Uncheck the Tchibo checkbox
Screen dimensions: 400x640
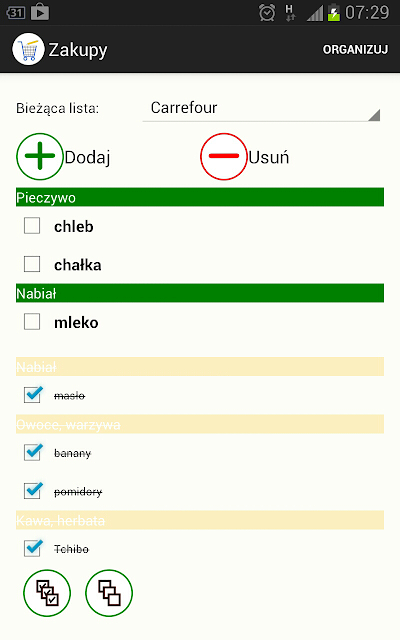click(33, 548)
